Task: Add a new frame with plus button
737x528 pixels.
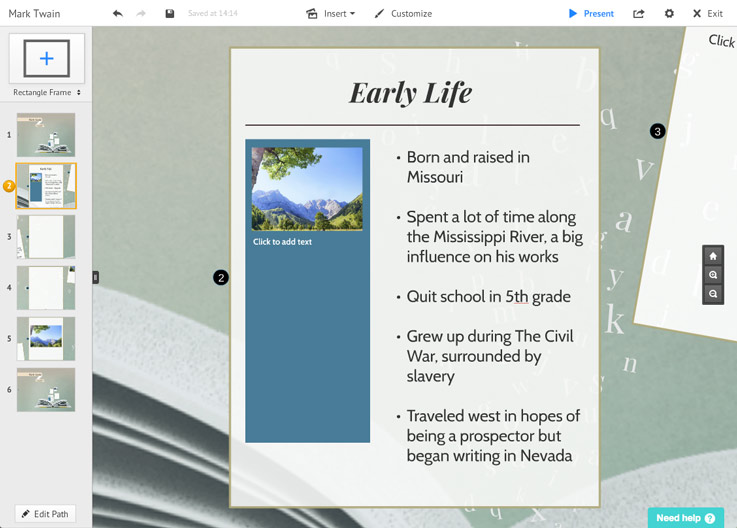Action: click(x=47, y=59)
